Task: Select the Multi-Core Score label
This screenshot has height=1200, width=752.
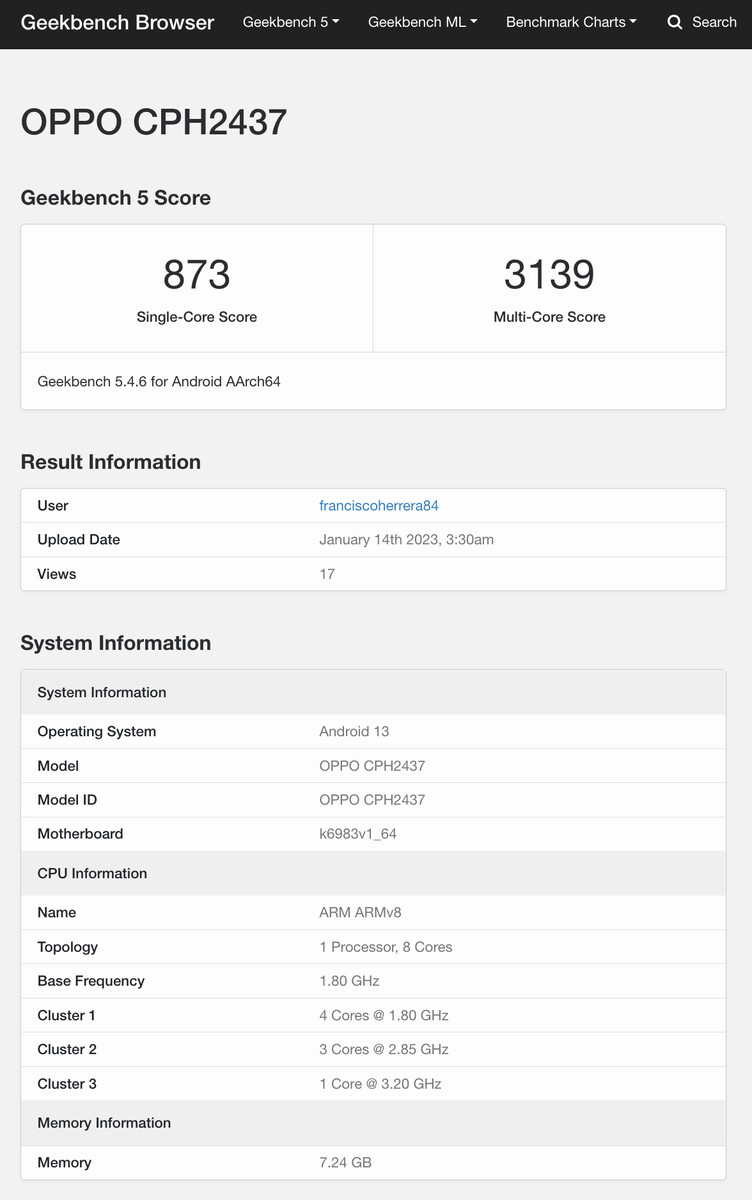Action: tap(549, 317)
